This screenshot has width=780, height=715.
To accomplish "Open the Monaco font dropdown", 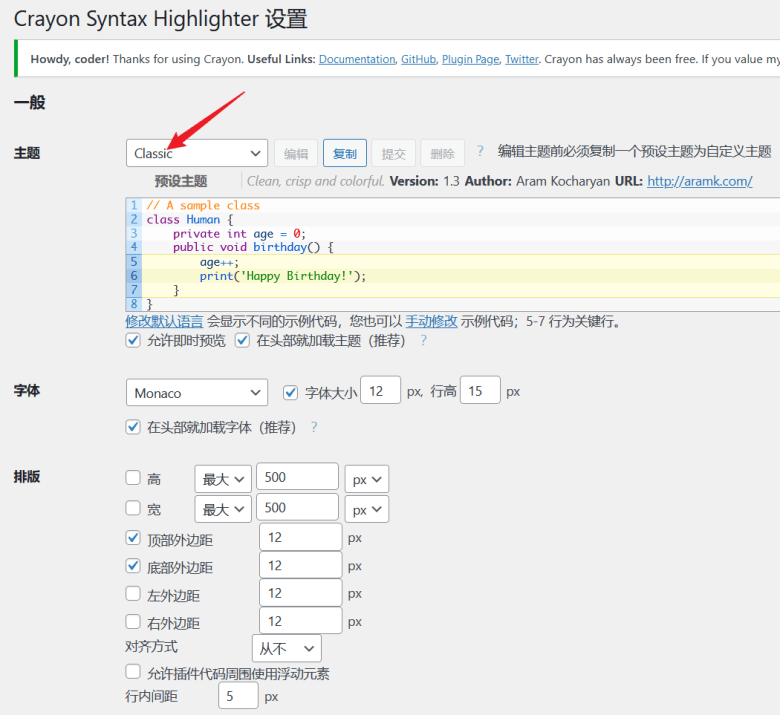I will coord(196,393).
